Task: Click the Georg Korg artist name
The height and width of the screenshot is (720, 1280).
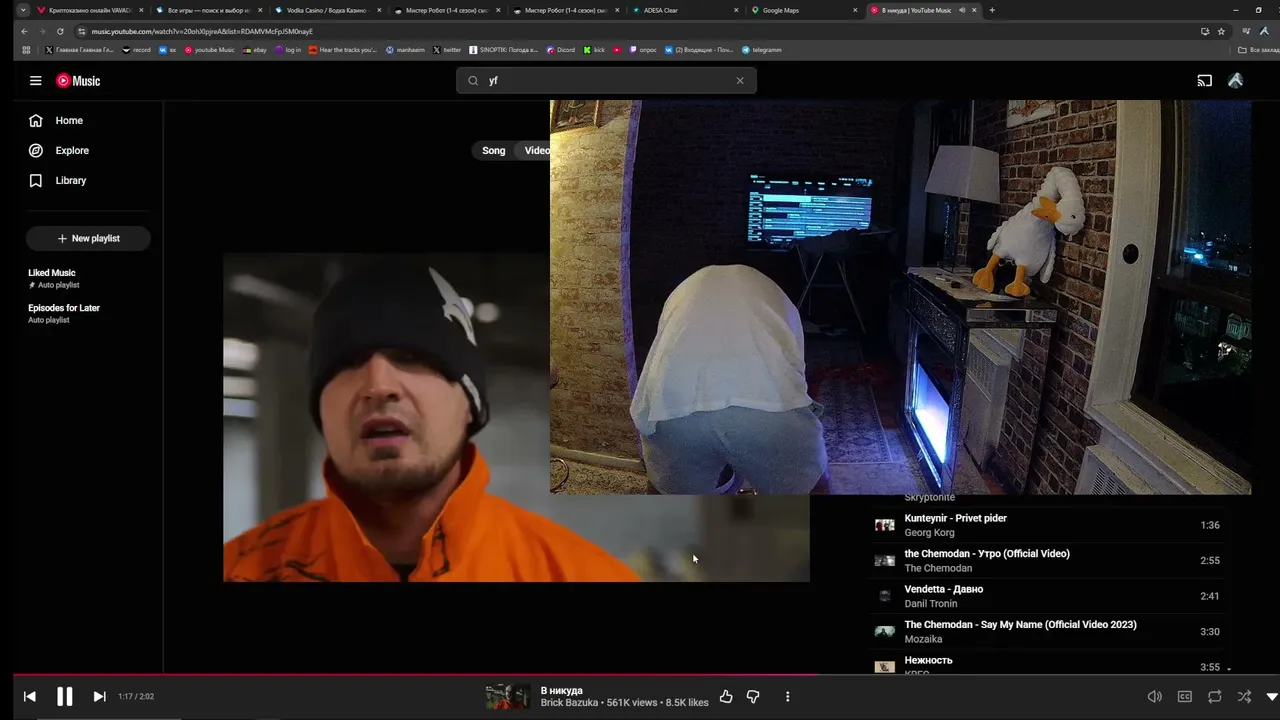Action: pyautogui.click(x=930, y=533)
